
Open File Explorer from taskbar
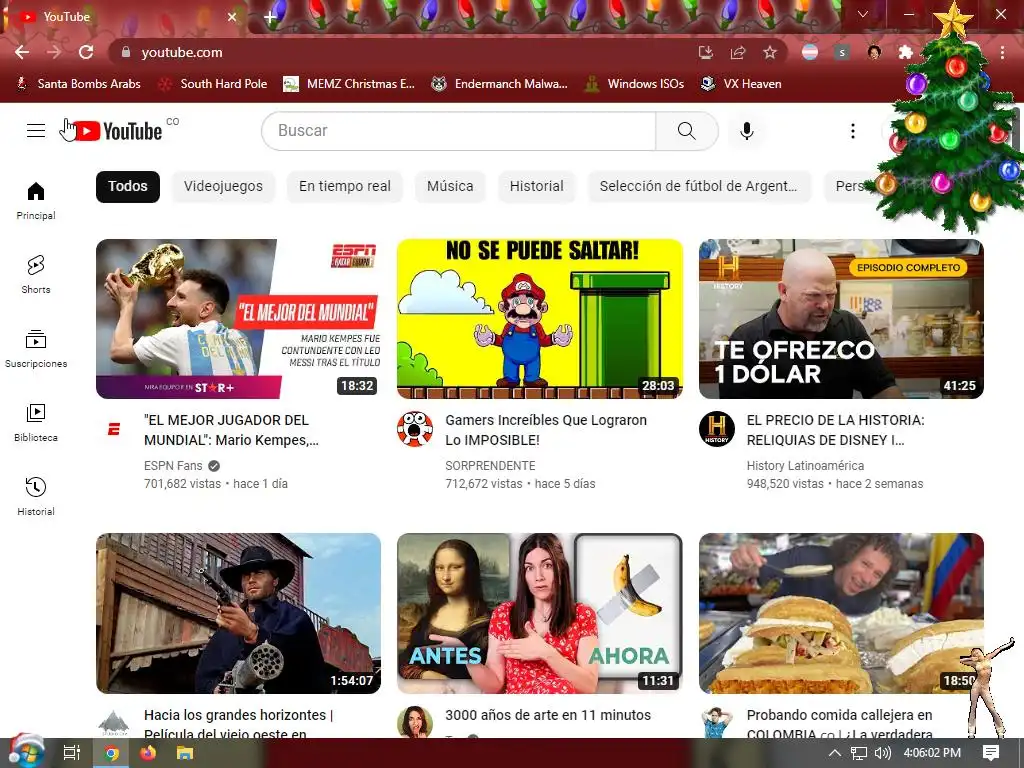click(x=185, y=753)
